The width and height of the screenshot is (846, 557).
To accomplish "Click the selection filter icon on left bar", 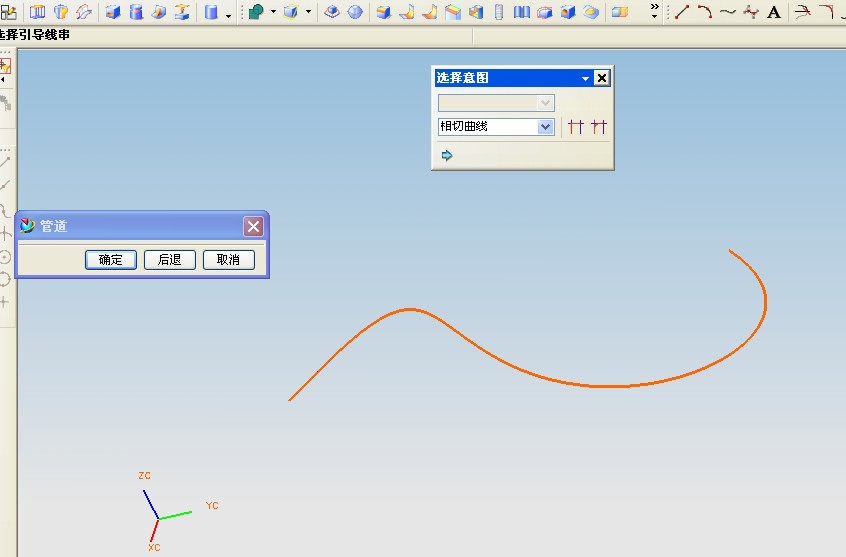I will (5, 66).
